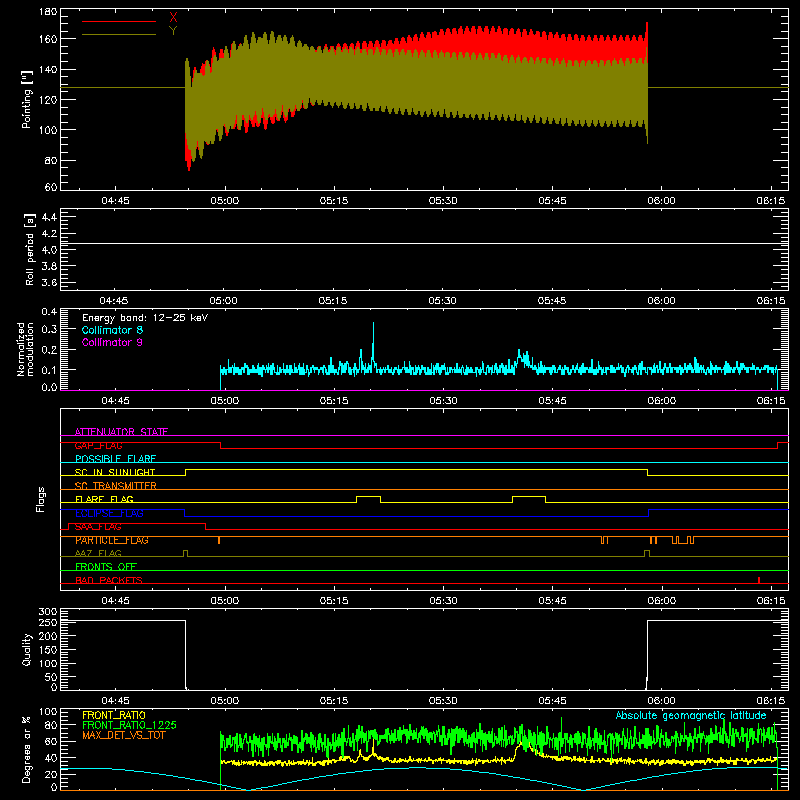Screen dimensions: 800x800
Task: Click the 'Energy band: 12-25 keV' text
Action: tap(145, 318)
